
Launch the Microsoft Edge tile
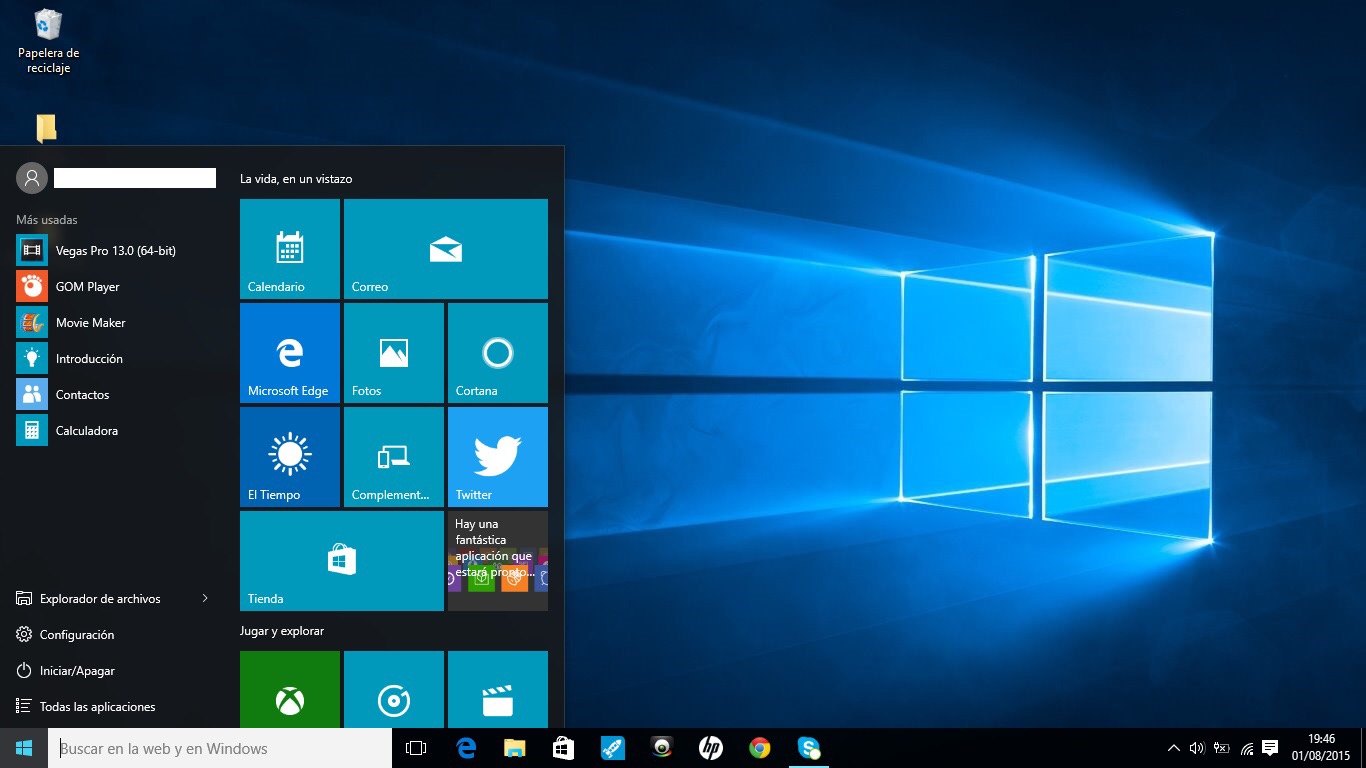point(290,352)
